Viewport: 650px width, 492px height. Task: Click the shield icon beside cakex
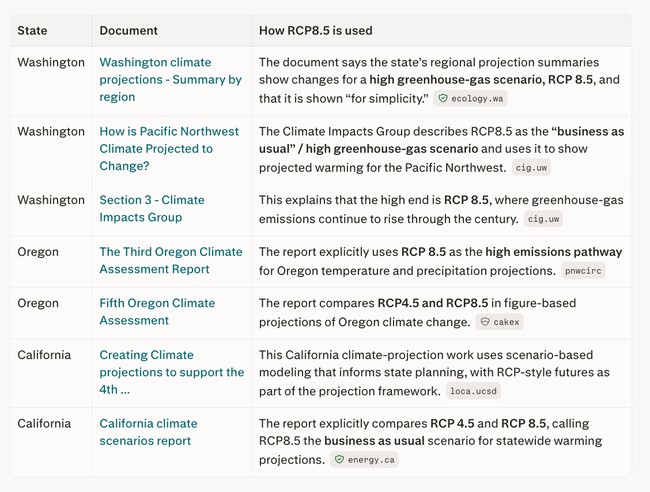click(x=485, y=322)
